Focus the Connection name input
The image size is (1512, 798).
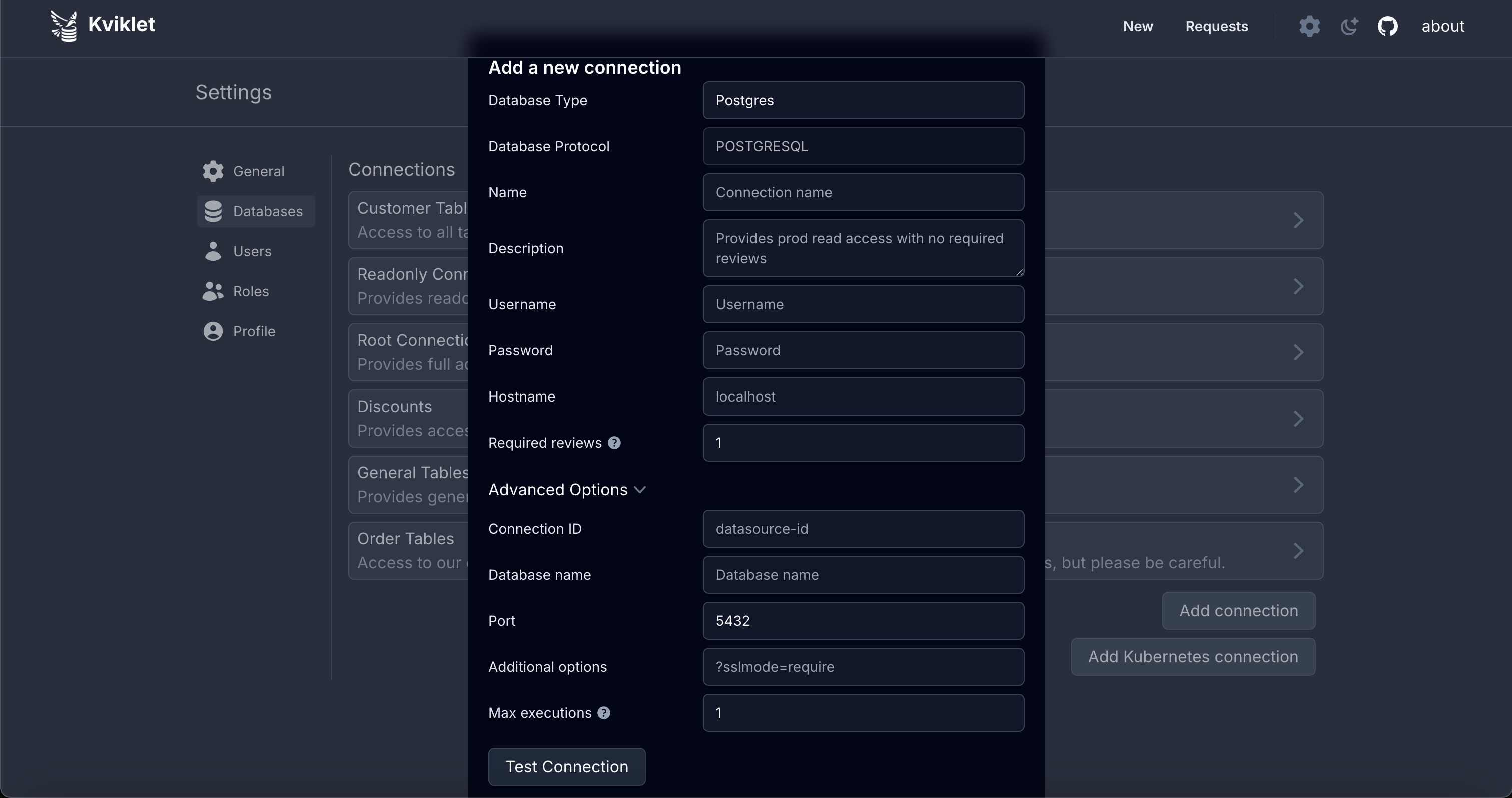(864, 193)
